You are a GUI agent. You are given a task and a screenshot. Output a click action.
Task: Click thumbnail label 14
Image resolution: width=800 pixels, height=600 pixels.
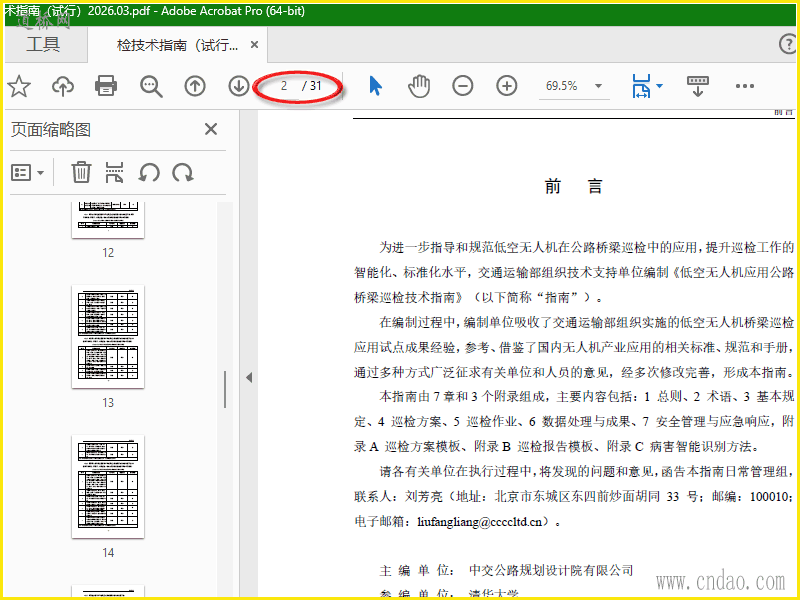(108, 553)
